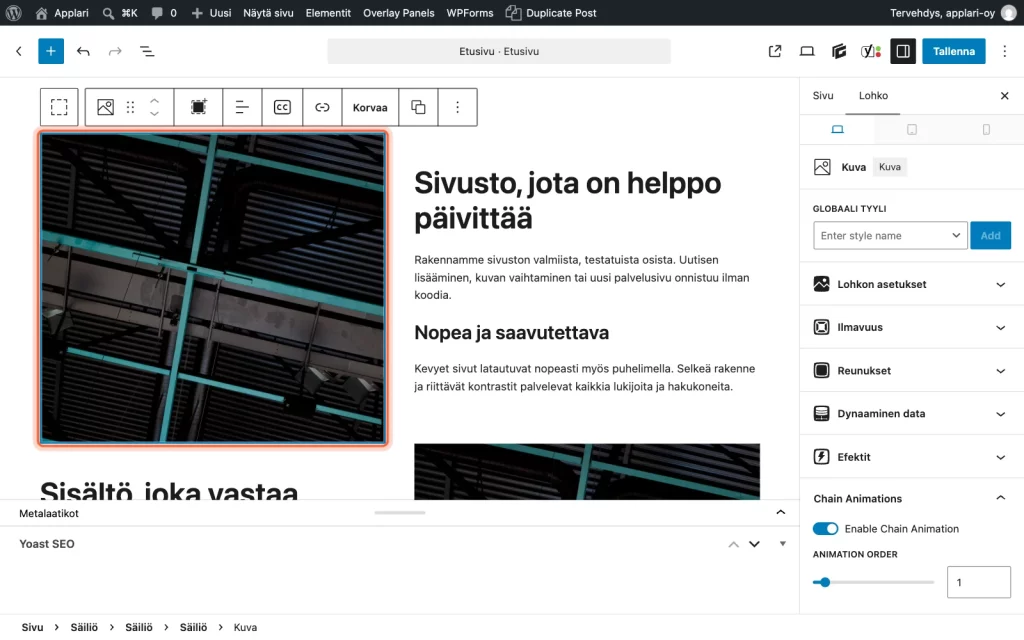Open the striped plugin panel icon in header
Image resolution: width=1024 pixels, height=640 pixels.
point(839,51)
